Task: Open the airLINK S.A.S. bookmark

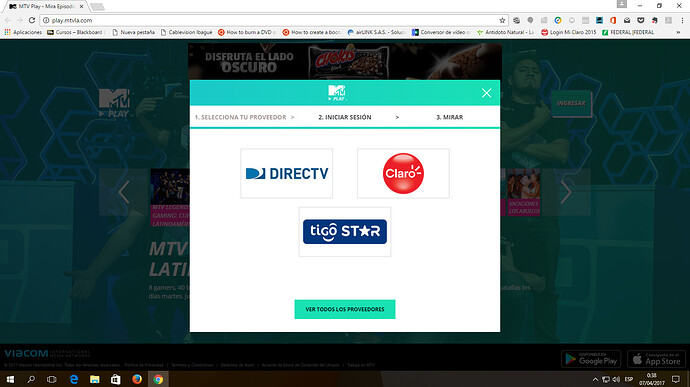Action: click(x=376, y=32)
